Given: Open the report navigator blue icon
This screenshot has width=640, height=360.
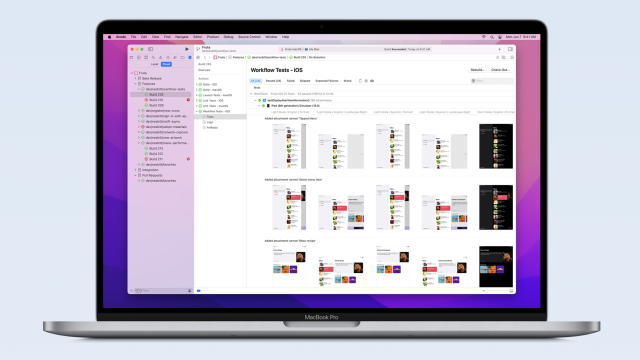Looking at the screenshot, I should (190, 58).
